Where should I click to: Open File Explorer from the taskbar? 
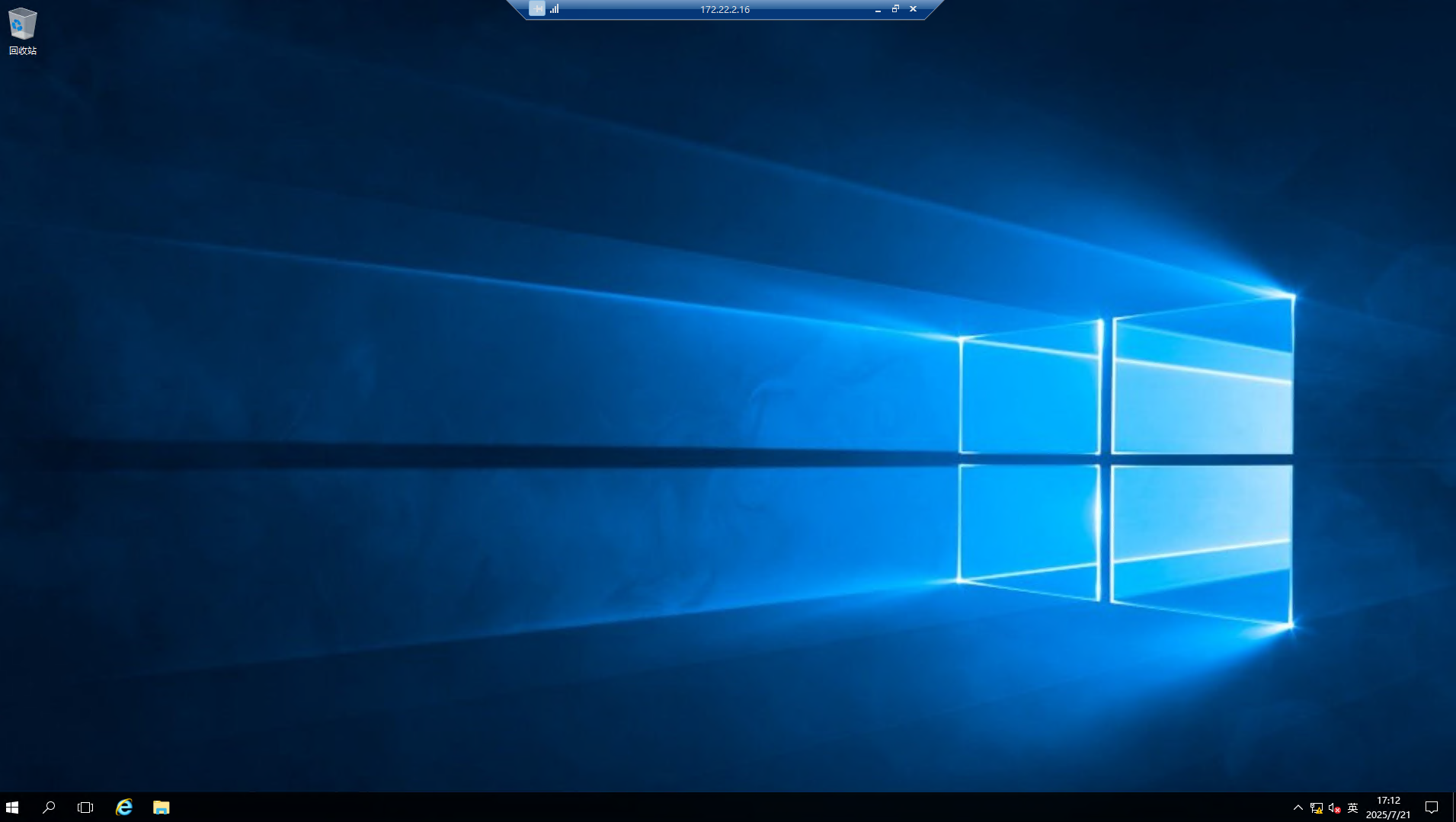pos(161,808)
